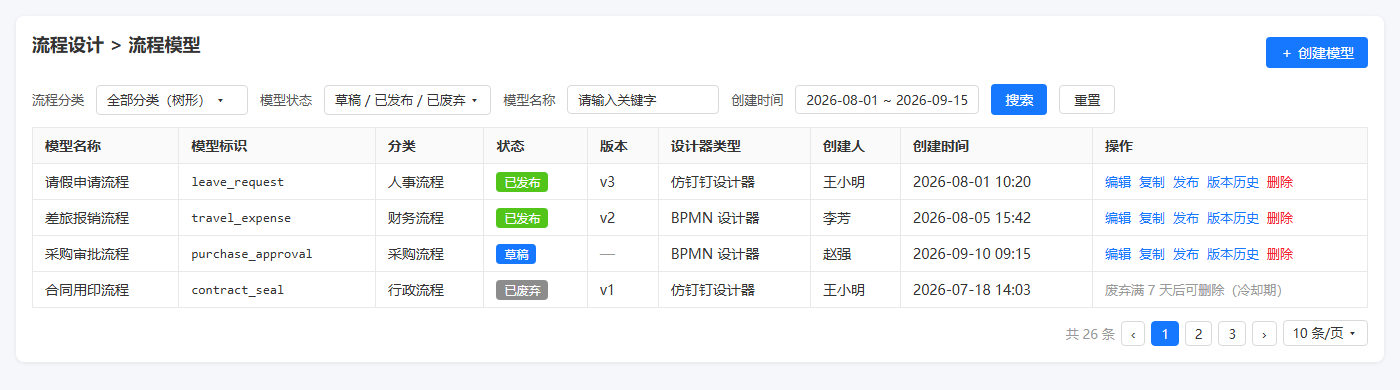Click the 已发布 badge of 请假申请流程
This screenshot has width=1400, height=390.
pyautogui.click(x=522, y=182)
